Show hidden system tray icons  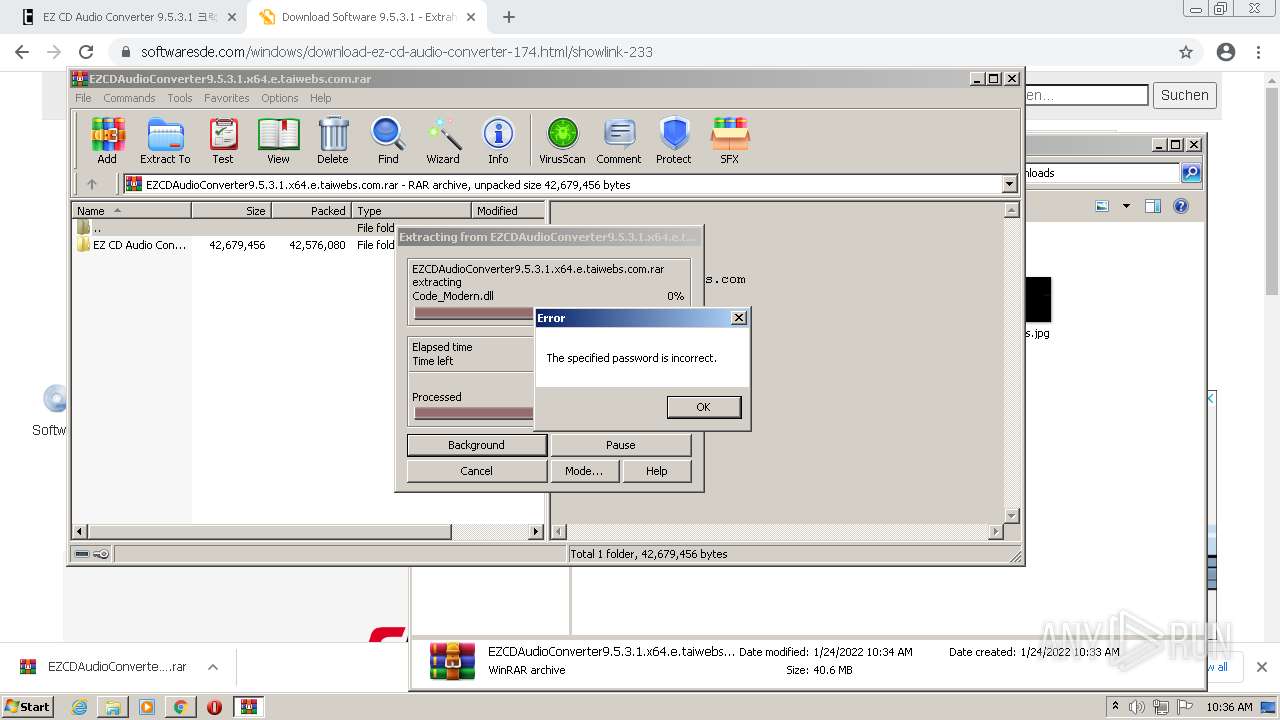[x=1115, y=707]
